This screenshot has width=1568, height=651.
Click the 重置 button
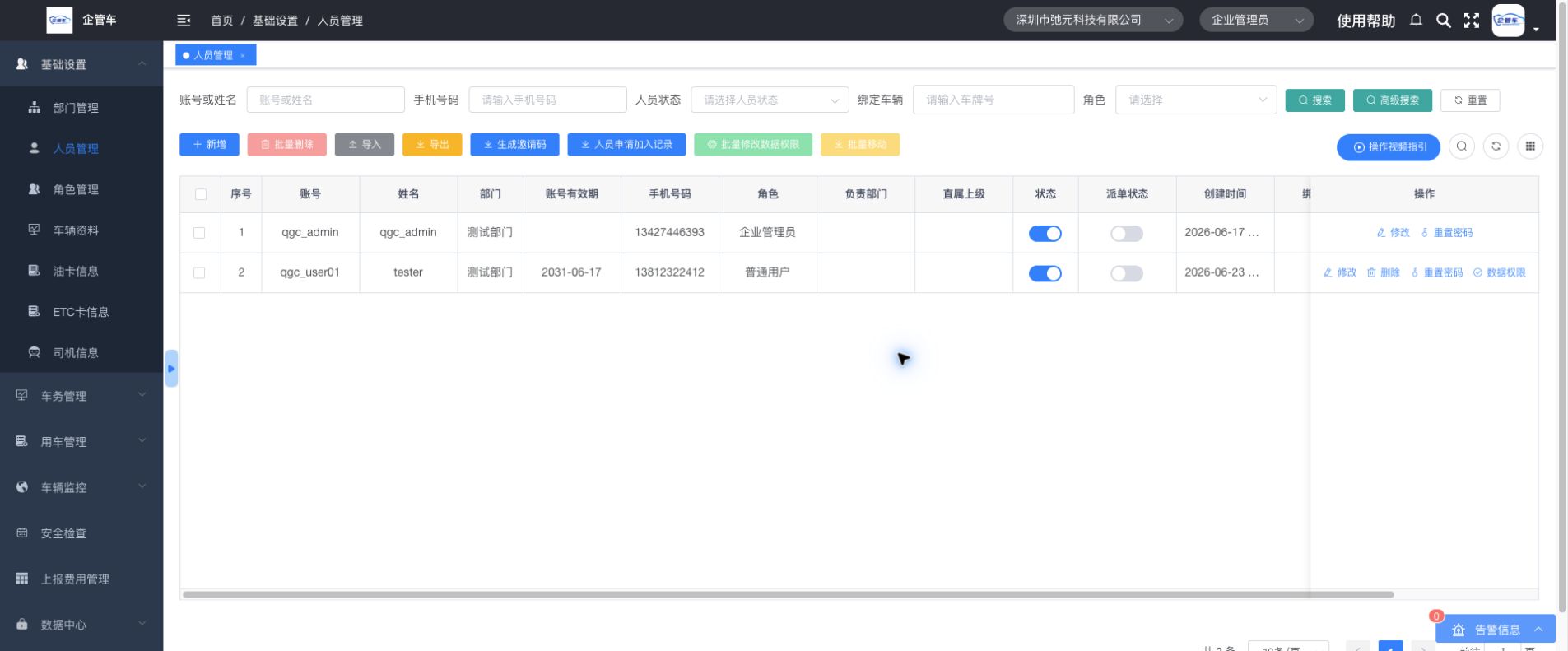(x=1470, y=100)
